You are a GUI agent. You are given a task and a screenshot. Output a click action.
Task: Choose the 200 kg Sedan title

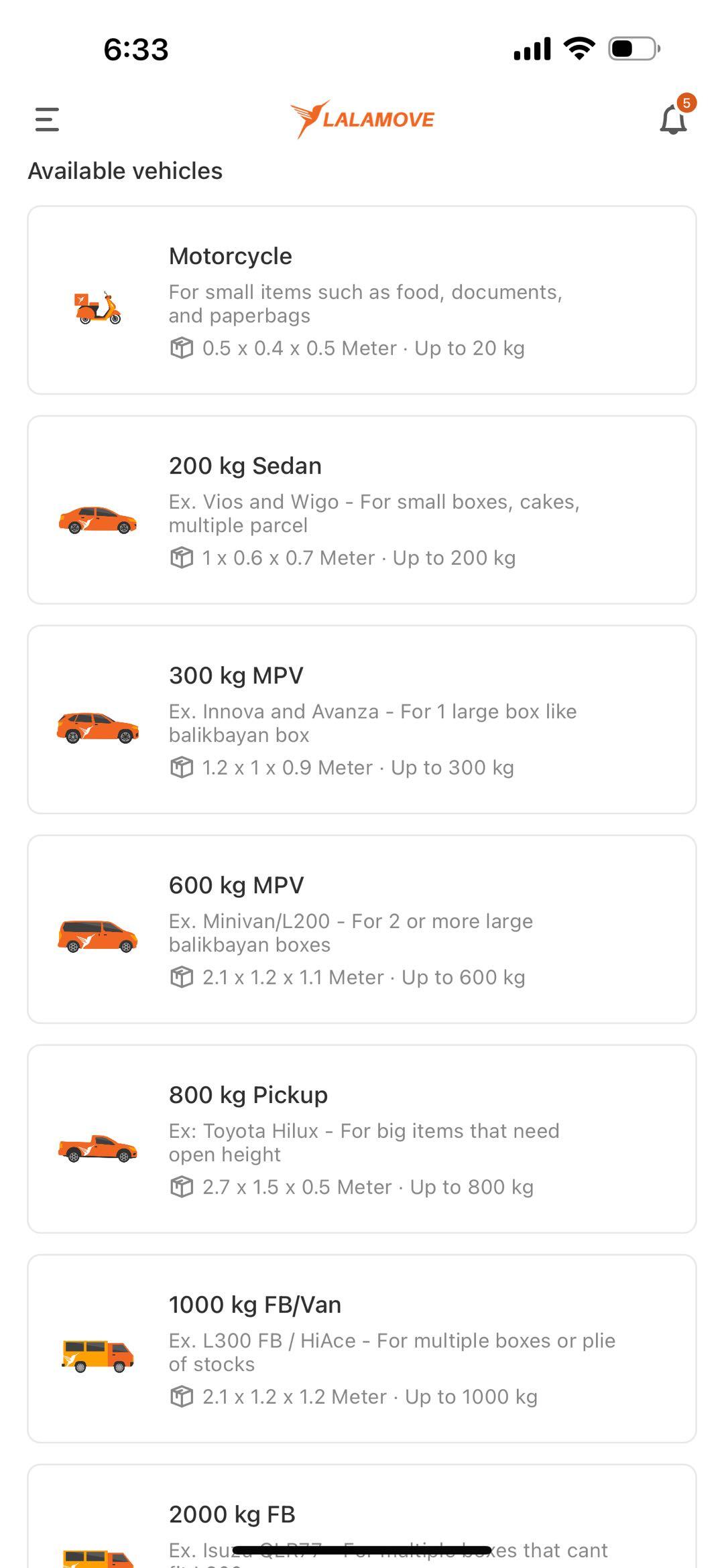245,466
